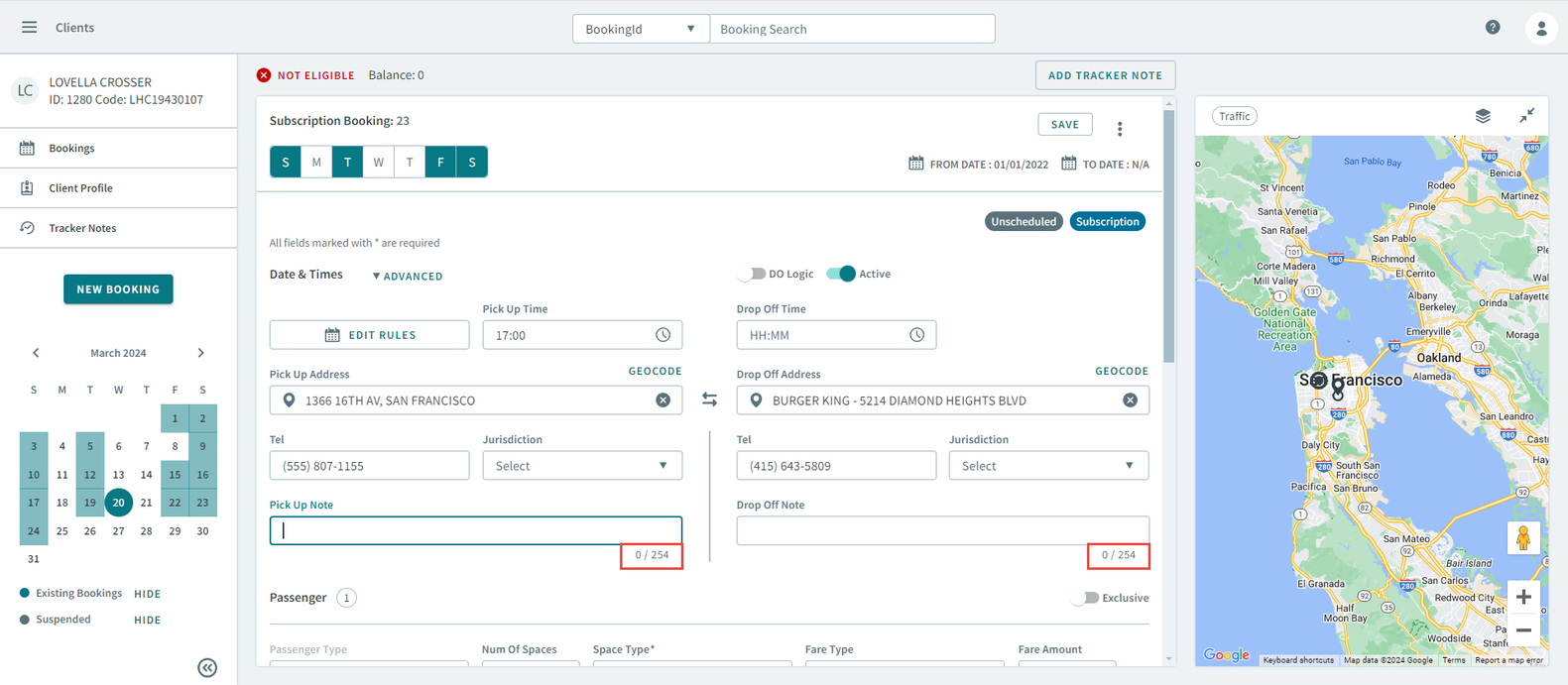Turn off the Active toggle

pos(841,275)
